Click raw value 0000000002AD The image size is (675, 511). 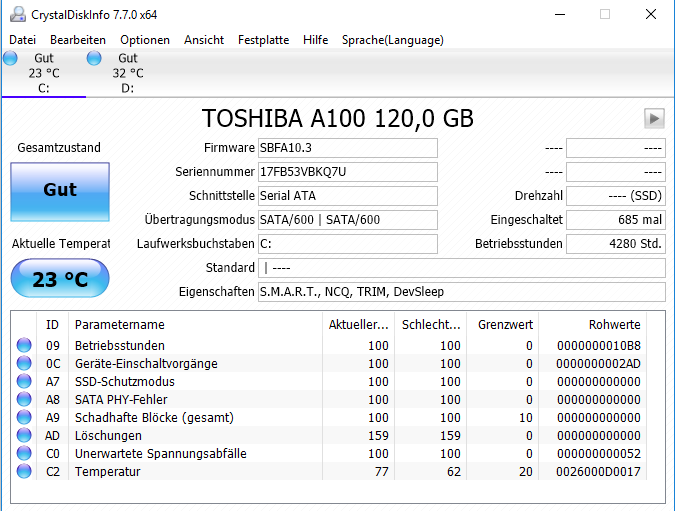pos(598,364)
